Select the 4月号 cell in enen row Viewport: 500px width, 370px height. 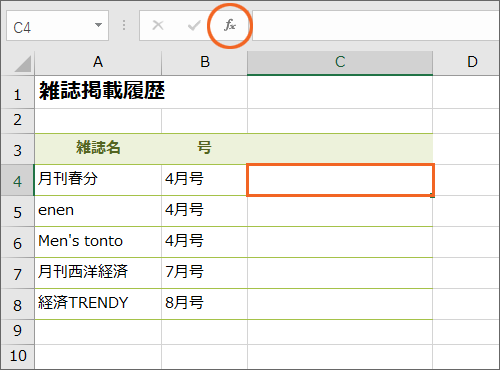coord(205,211)
